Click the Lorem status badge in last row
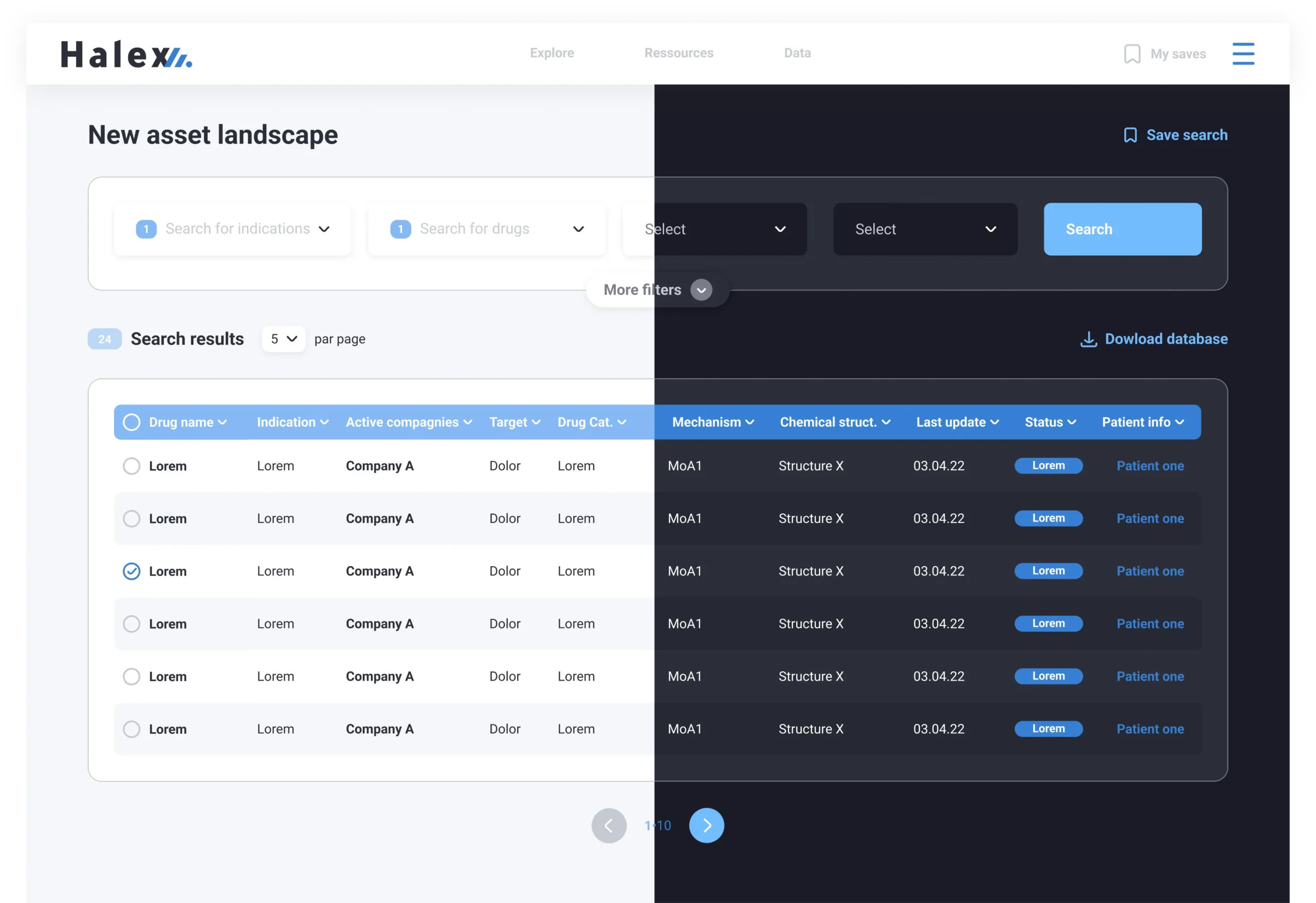The height and width of the screenshot is (903, 1316). 1048,729
